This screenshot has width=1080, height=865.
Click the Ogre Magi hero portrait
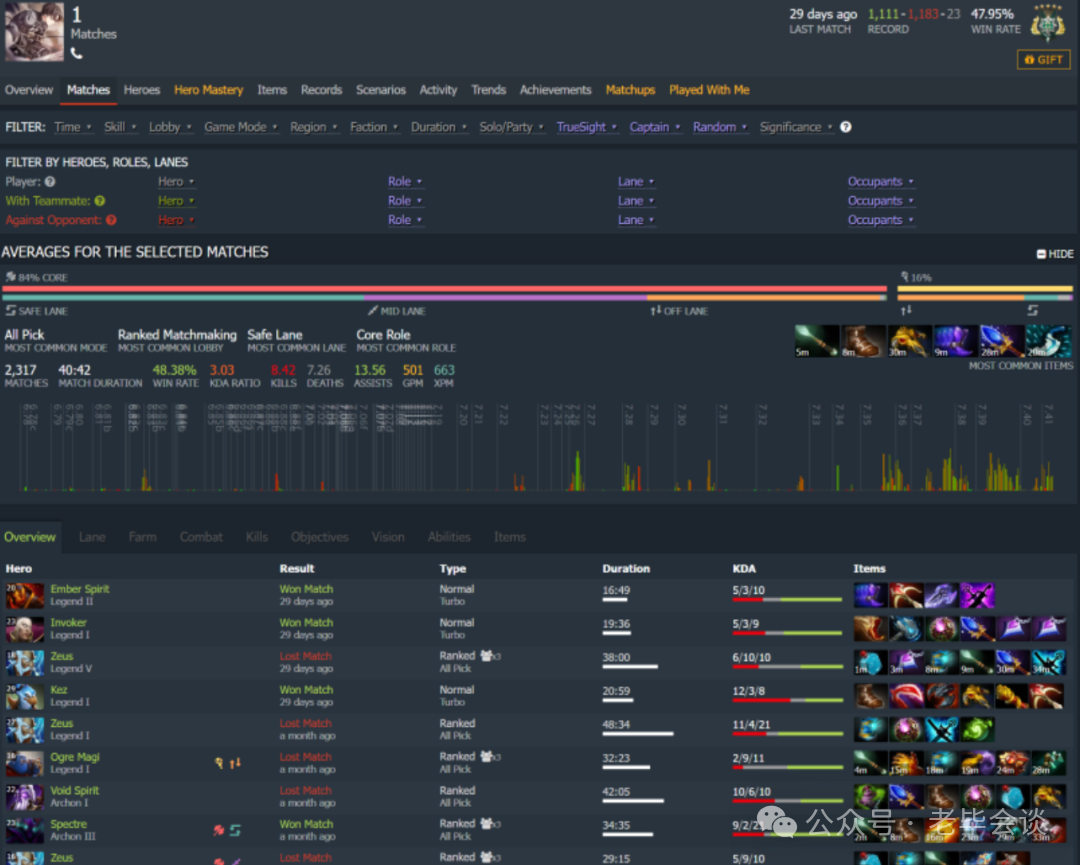(25, 764)
